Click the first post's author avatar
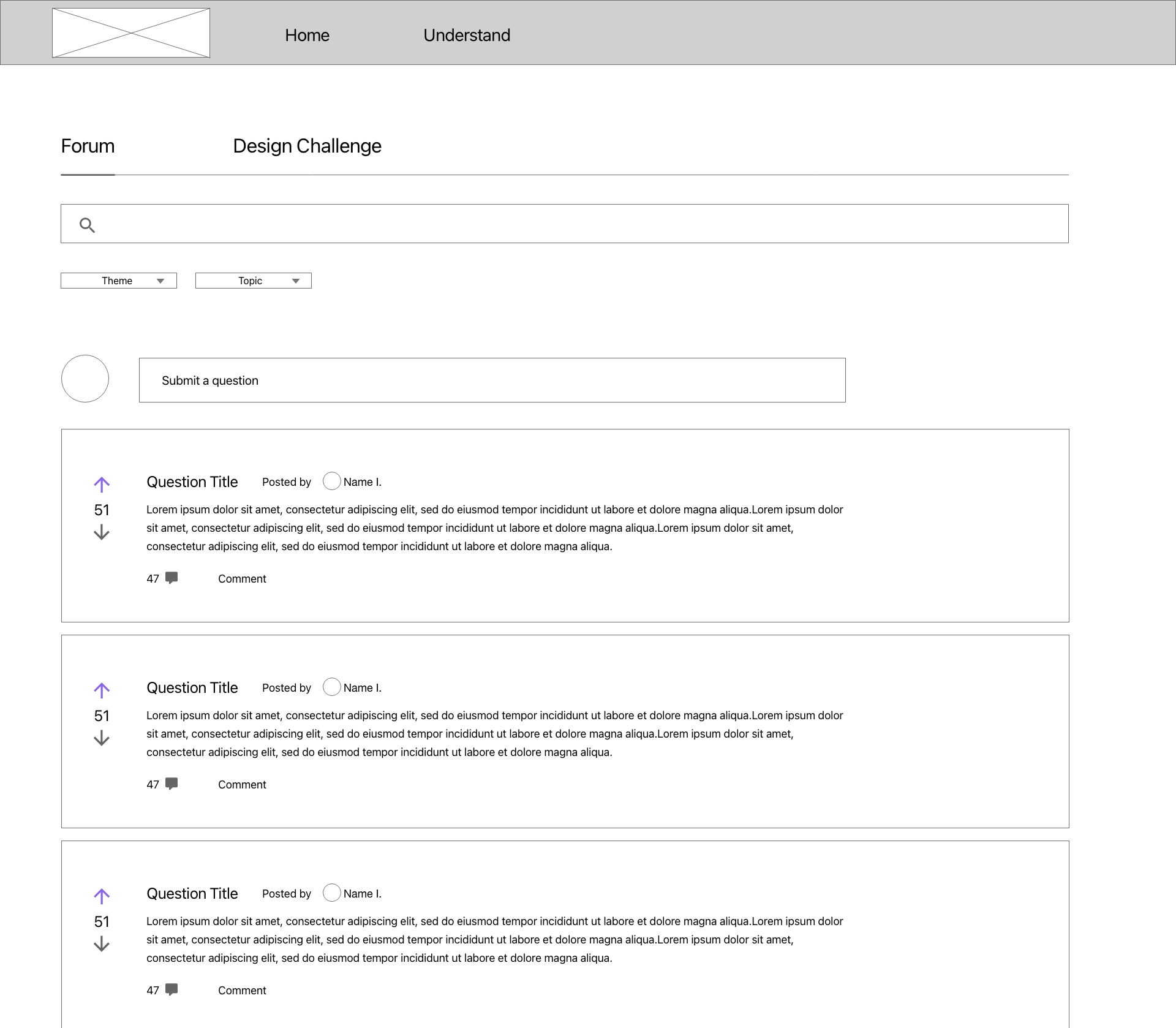1176x1028 pixels. pos(331,481)
